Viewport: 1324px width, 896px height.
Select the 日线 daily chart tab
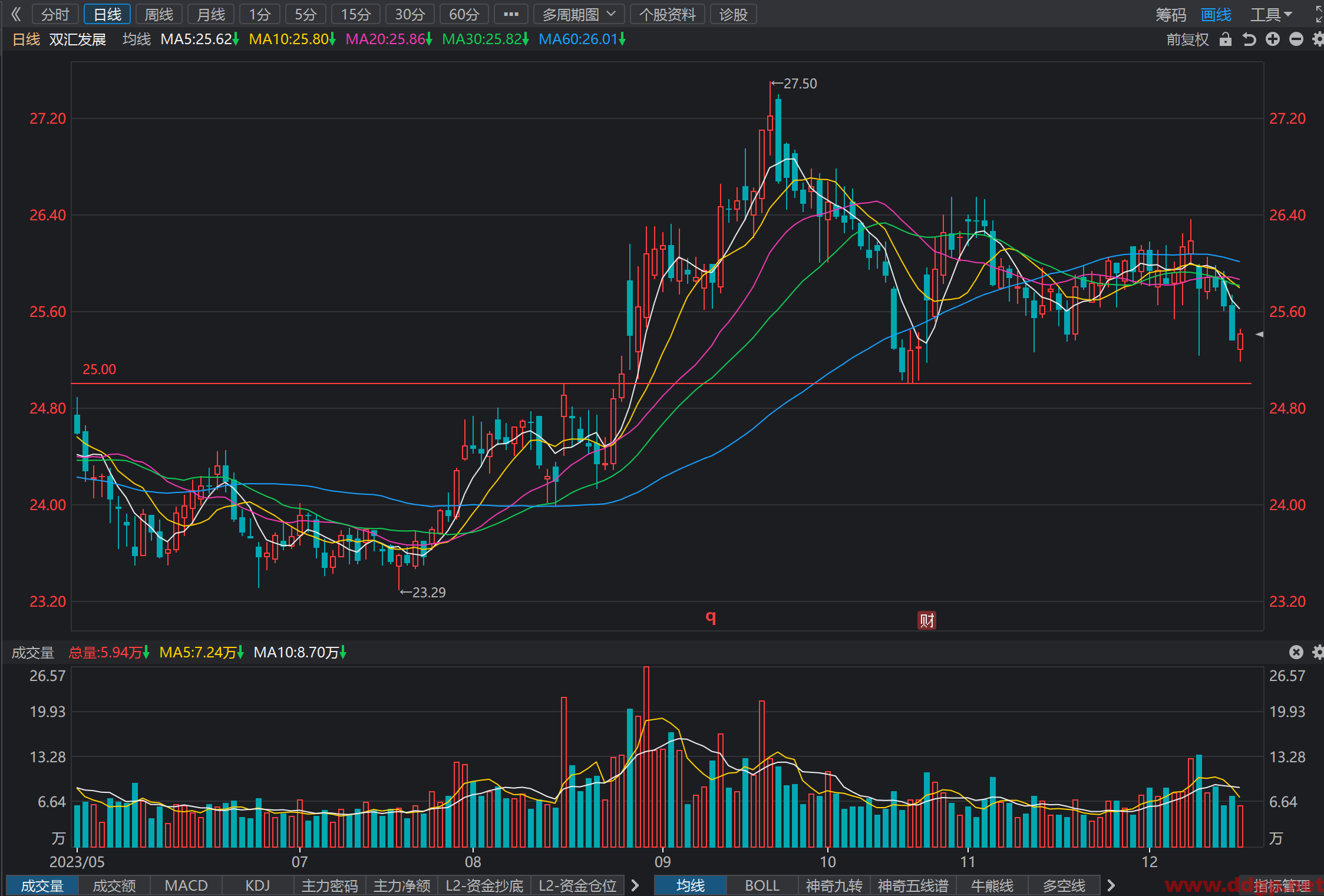pyautogui.click(x=107, y=14)
